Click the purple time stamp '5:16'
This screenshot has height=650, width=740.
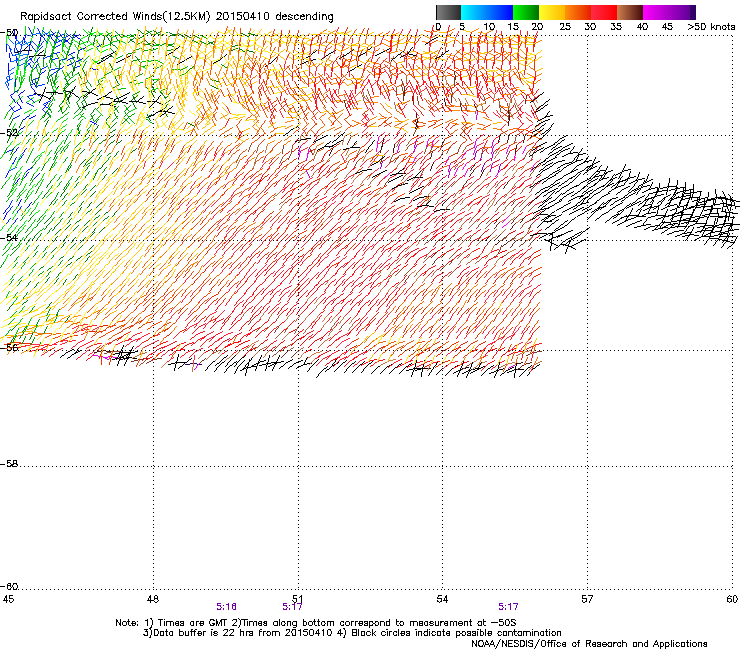pos(227,607)
